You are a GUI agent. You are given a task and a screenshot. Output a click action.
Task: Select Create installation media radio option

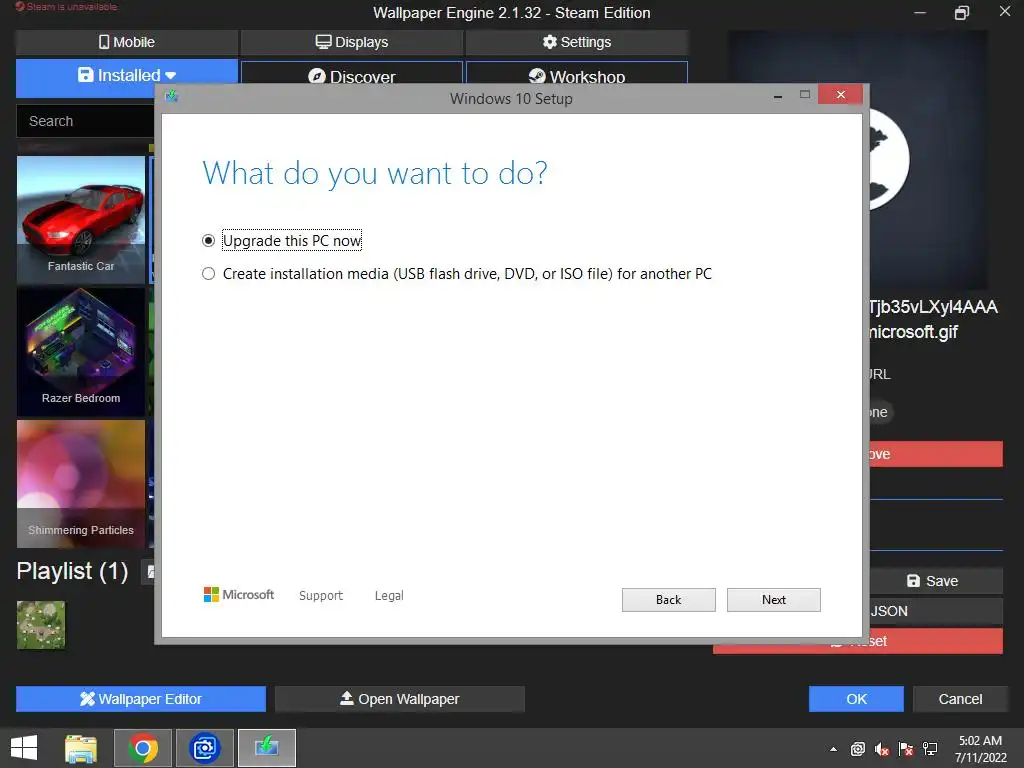[208, 274]
